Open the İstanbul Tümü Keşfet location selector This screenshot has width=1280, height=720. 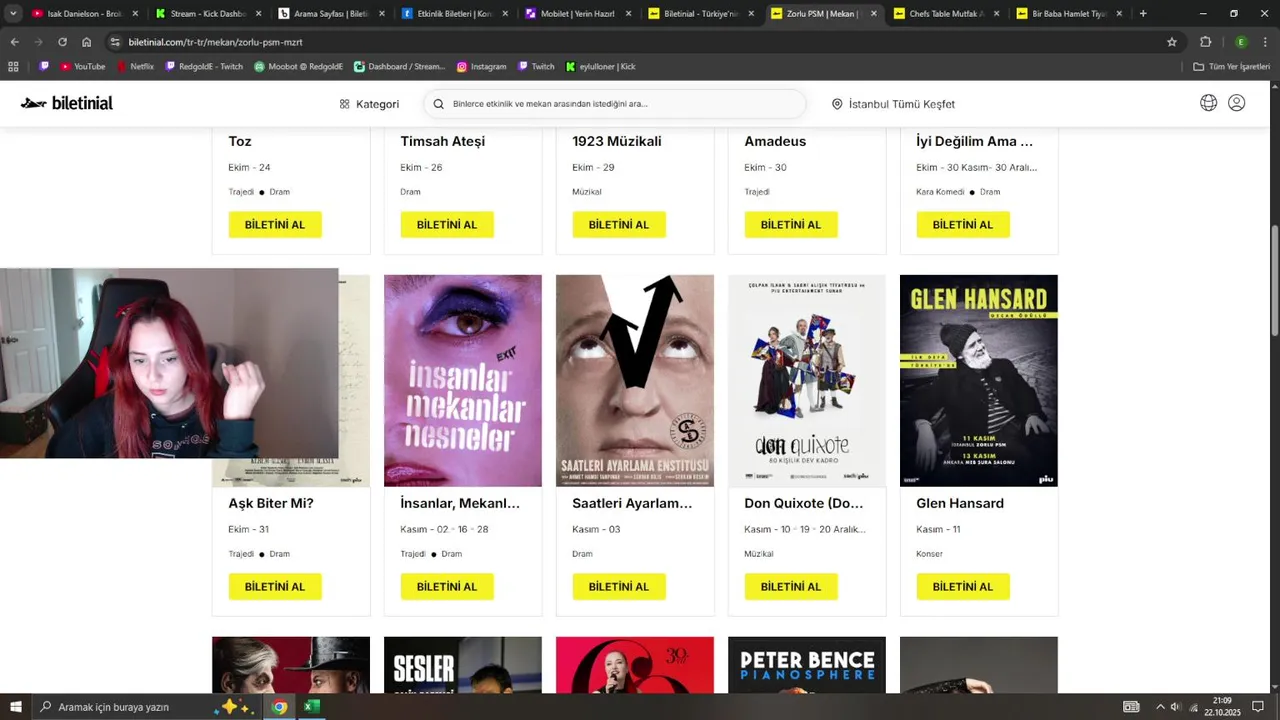click(893, 104)
